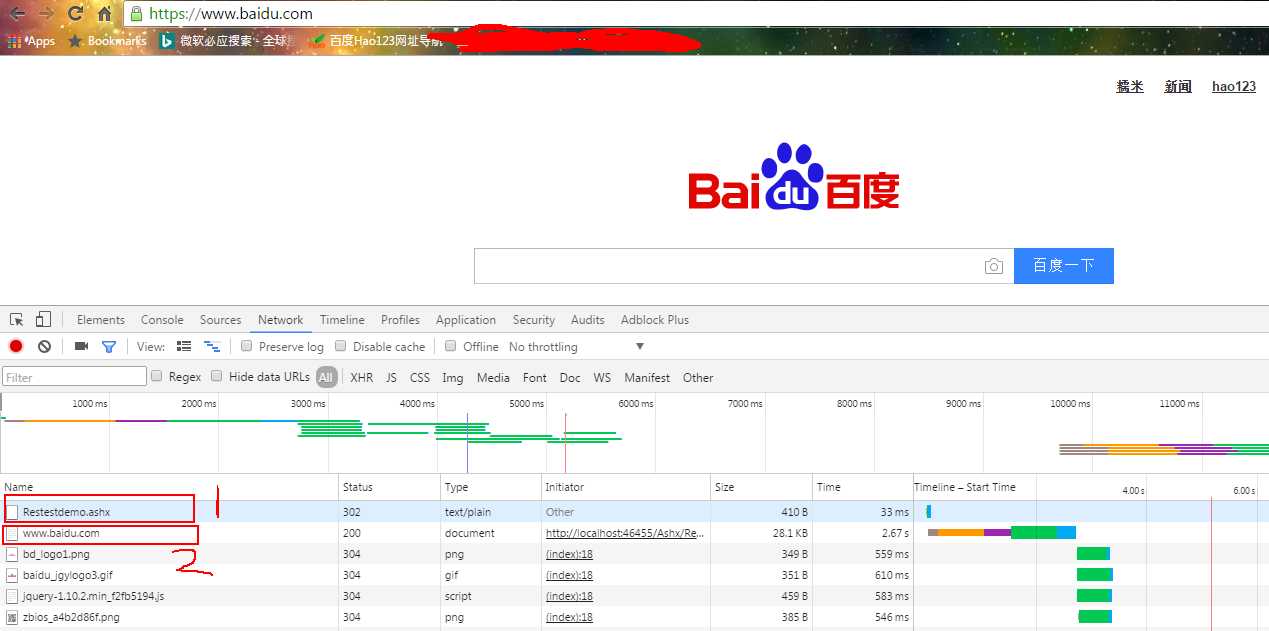This screenshot has height=631, width=1269.
Task: Select the www.baidu.com request row
Action: [634, 533]
